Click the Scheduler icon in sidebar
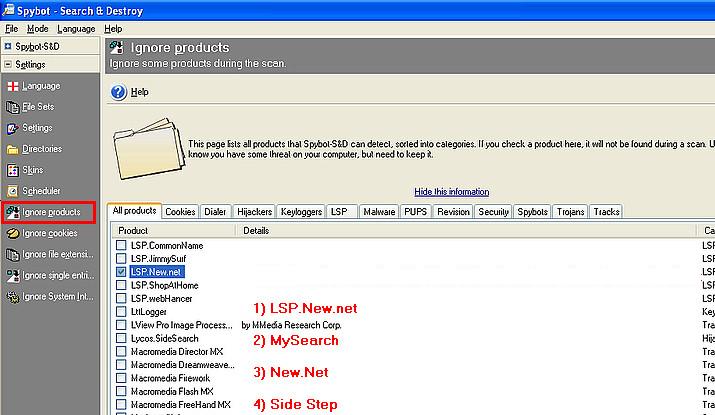 pos(13,191)
